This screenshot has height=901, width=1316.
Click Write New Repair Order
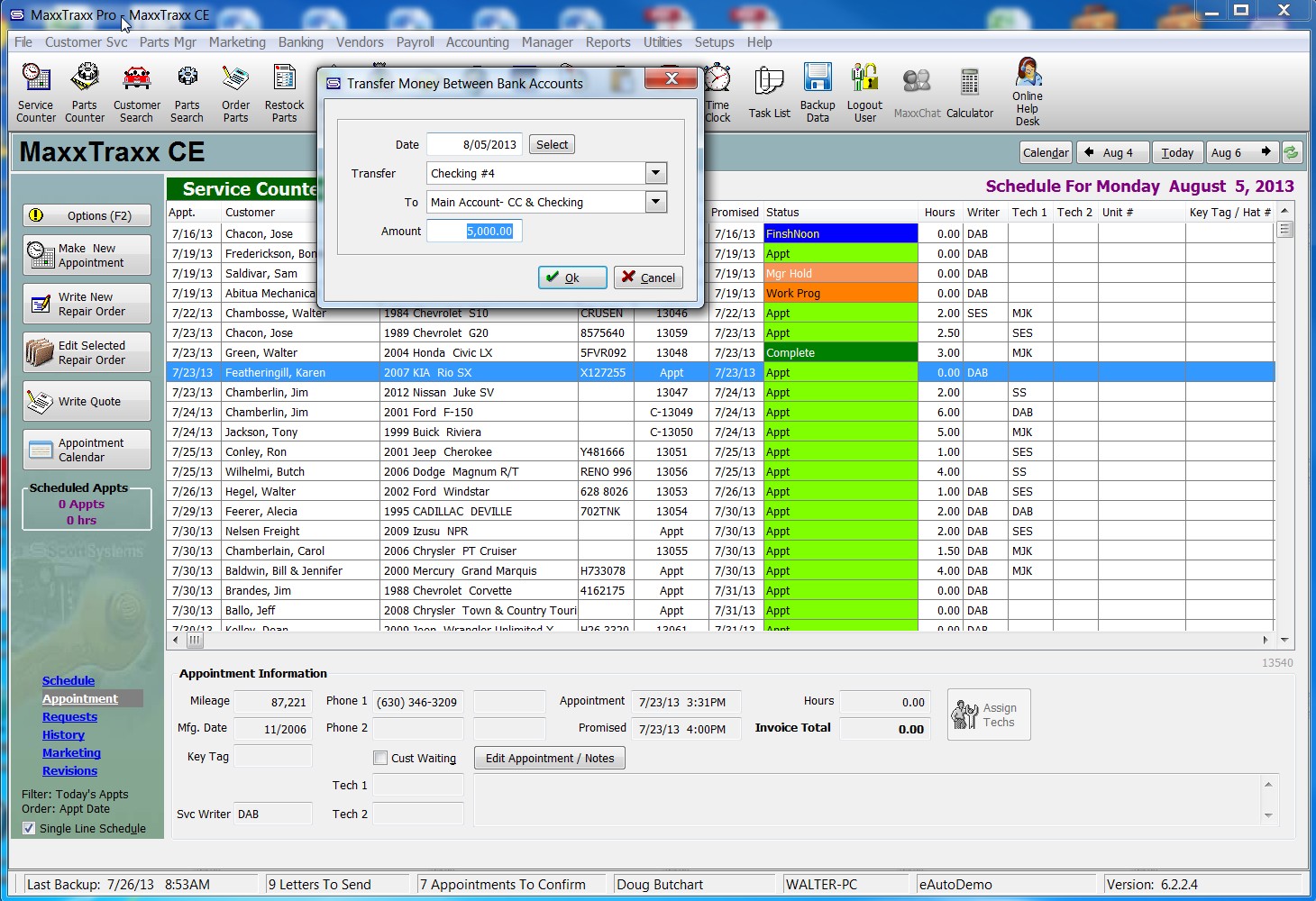pos(87,304)
